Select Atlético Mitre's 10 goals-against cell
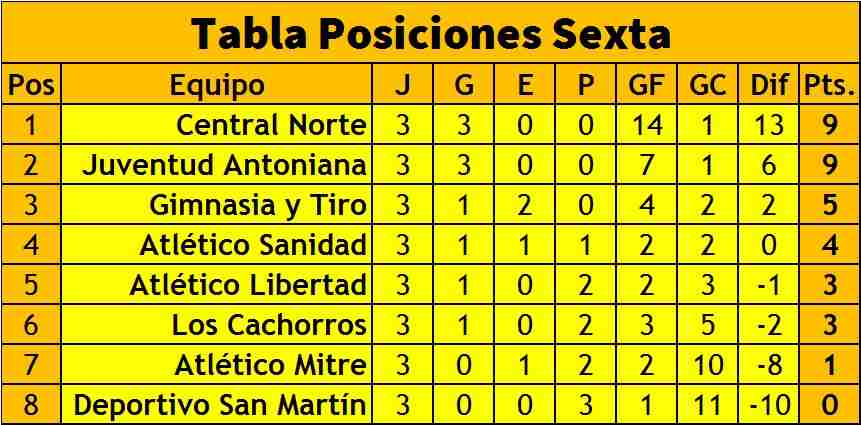 [x=707, y=365]
